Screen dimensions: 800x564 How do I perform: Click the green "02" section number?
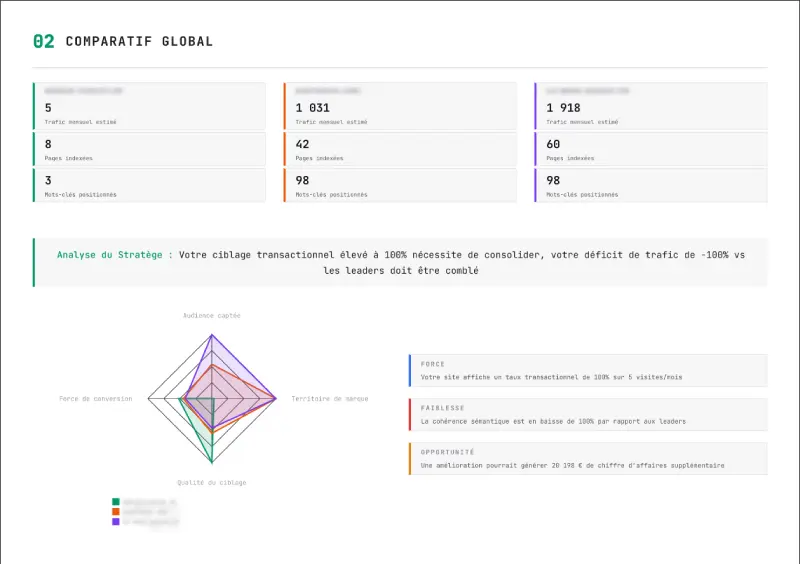(44, 41)
